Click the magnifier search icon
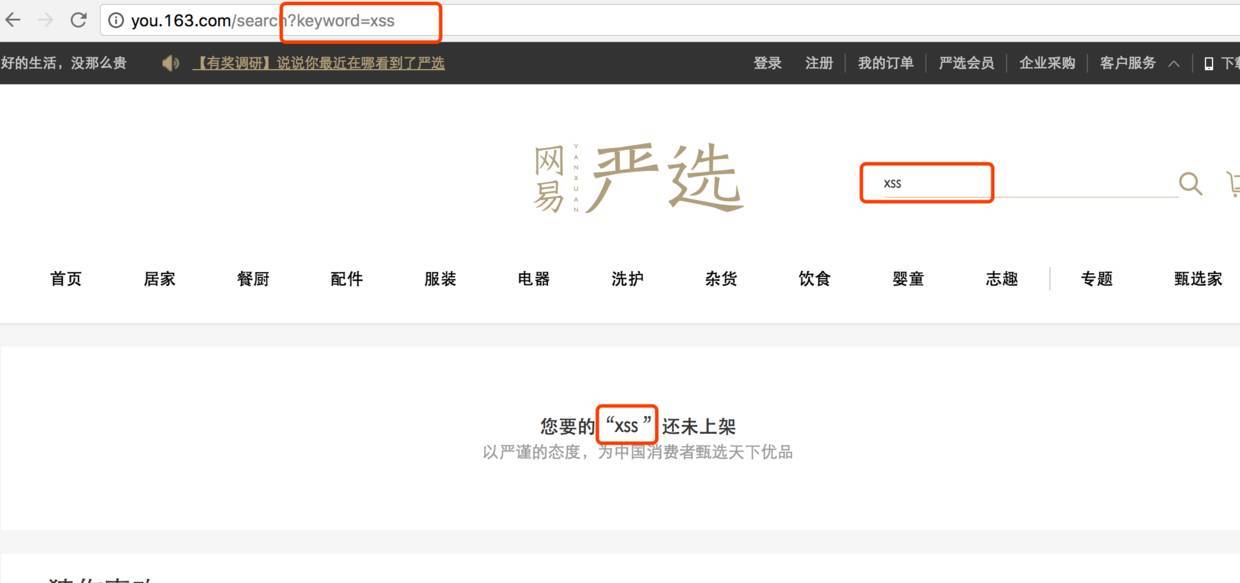The height and width of the screenshot is (583, 1240). tap(1190, 184)
